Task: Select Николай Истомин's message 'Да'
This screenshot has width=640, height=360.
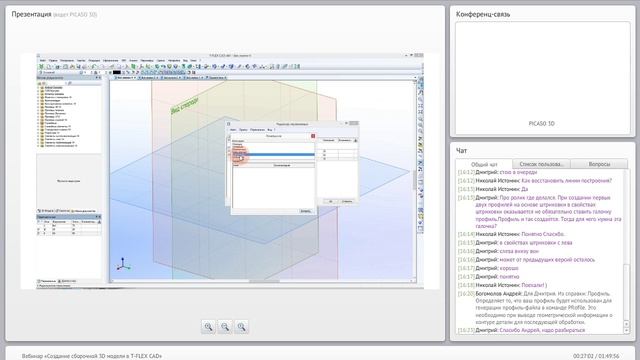Action: pos(524,189)
